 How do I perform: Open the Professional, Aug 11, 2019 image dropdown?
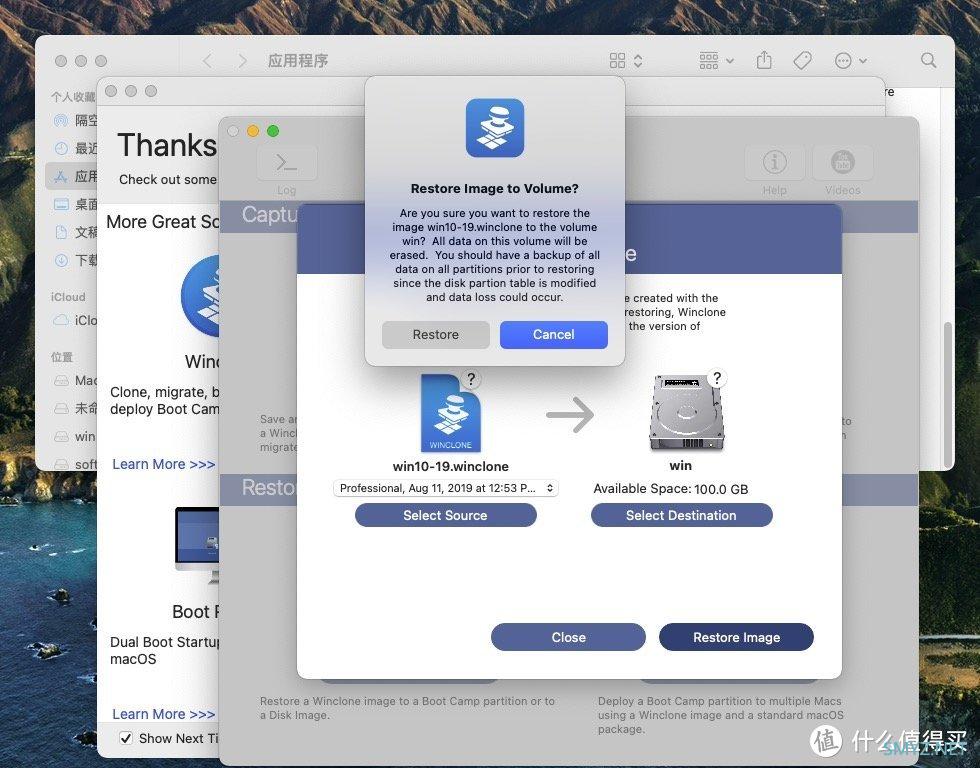click(x=446, y=488)
